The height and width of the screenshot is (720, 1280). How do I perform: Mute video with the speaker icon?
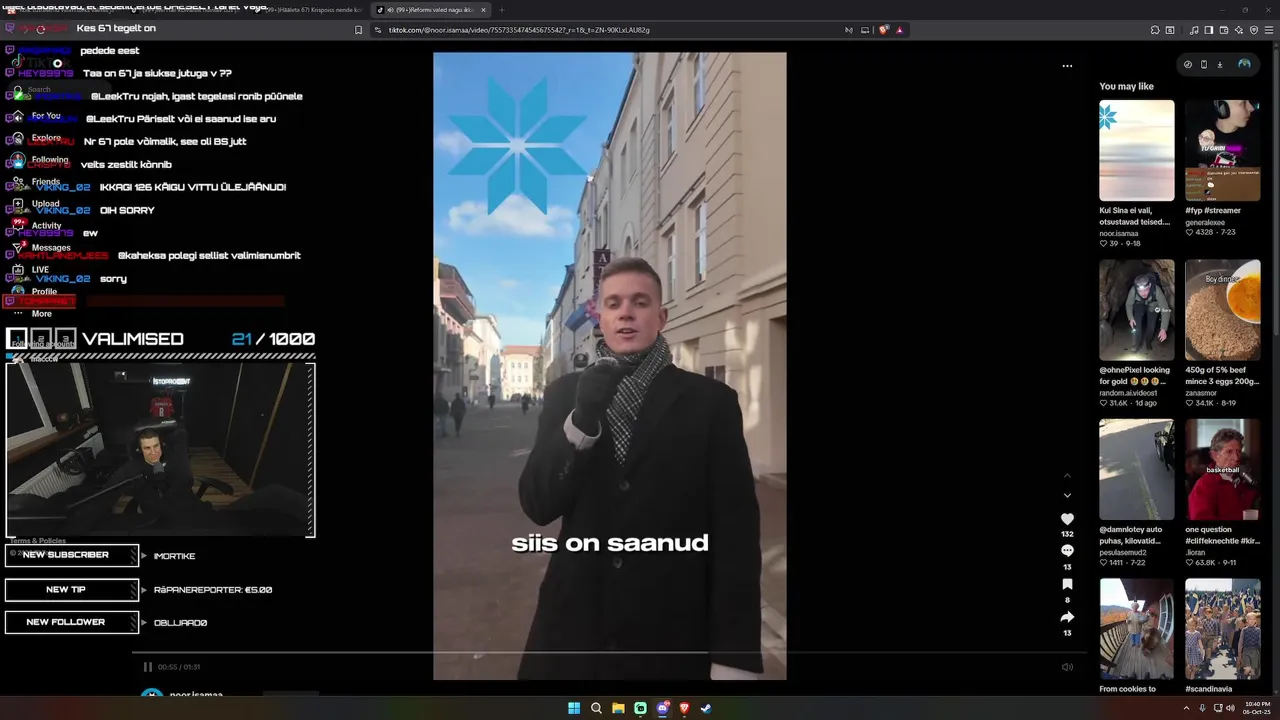1067,667
